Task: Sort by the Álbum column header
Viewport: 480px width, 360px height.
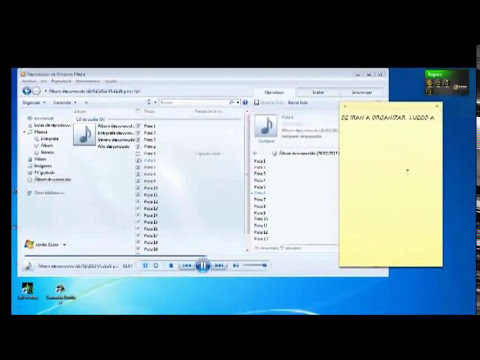Action: pos(80,111)
